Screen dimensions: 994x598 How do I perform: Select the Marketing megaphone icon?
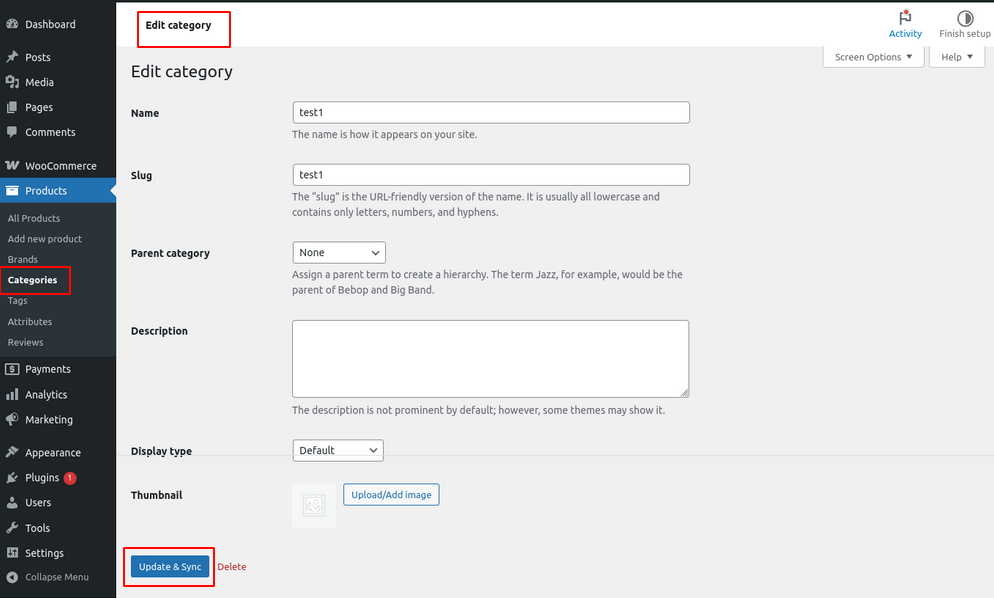coord(12,420)
